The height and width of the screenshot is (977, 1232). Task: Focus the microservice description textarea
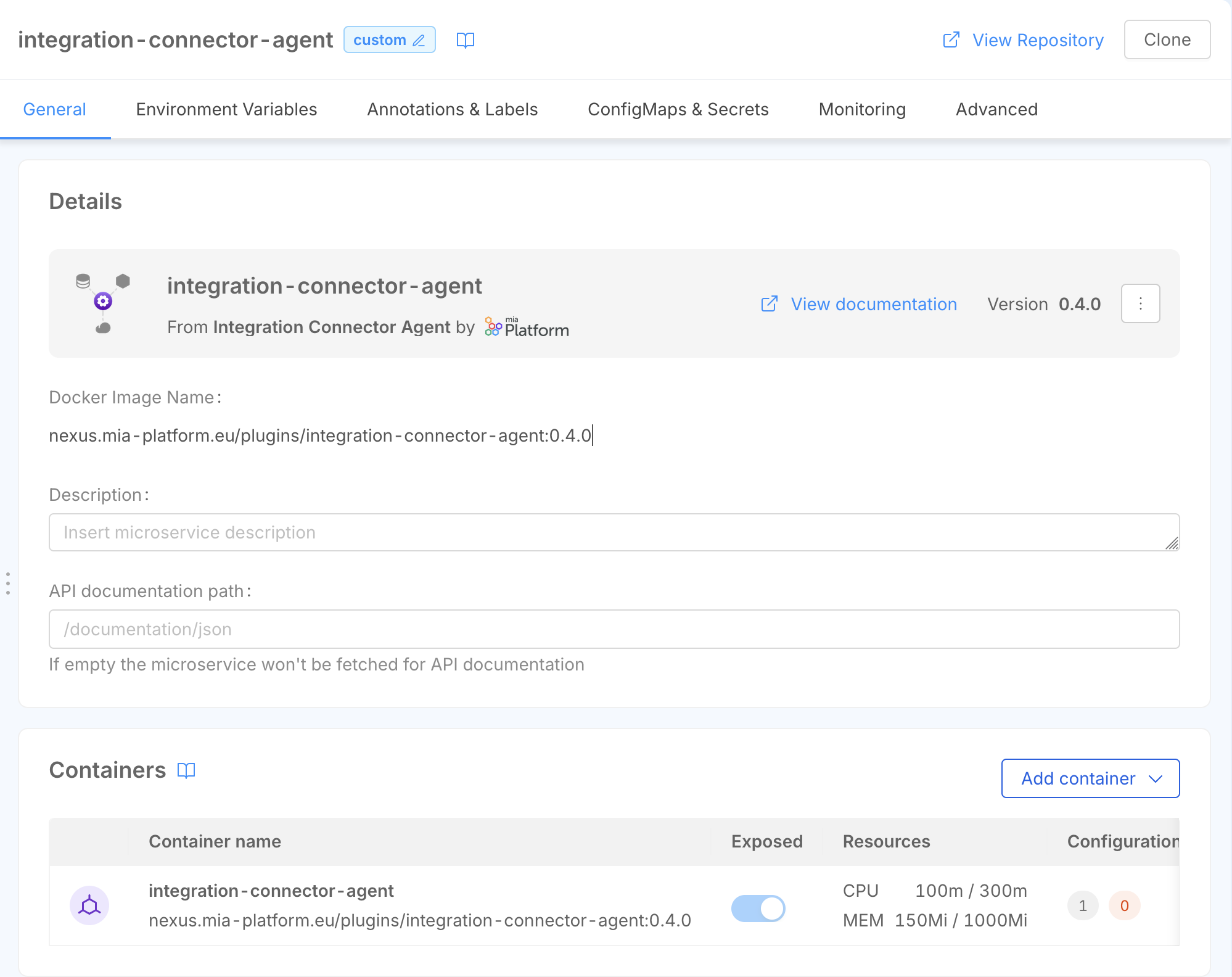tap(614, 532)
